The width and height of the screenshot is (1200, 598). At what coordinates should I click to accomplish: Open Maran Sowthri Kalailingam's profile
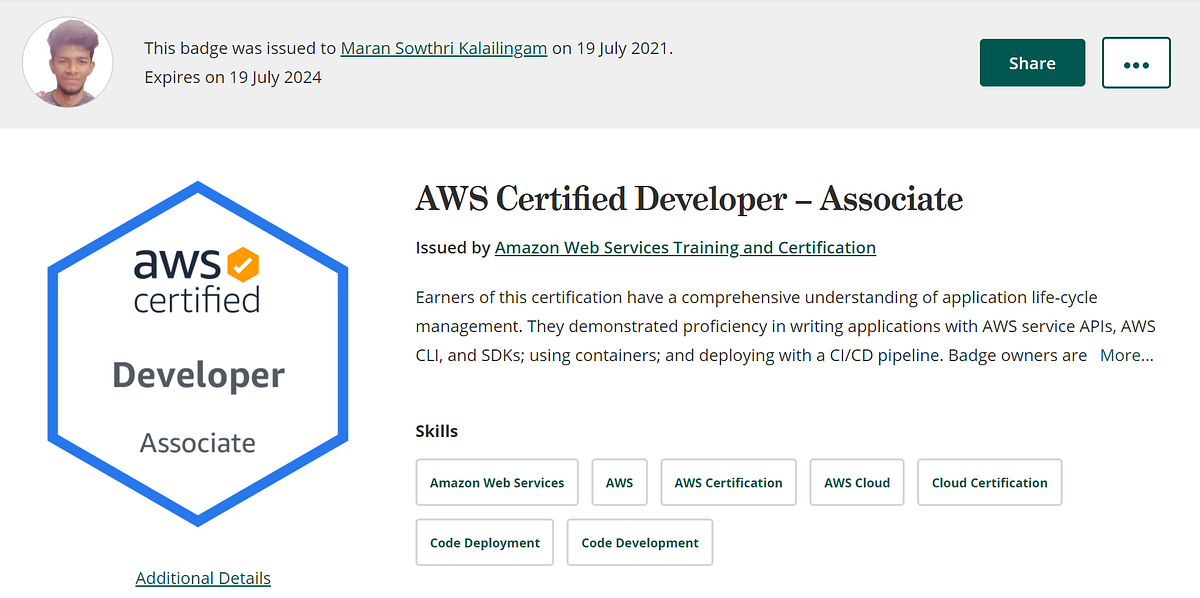[443, 47]
